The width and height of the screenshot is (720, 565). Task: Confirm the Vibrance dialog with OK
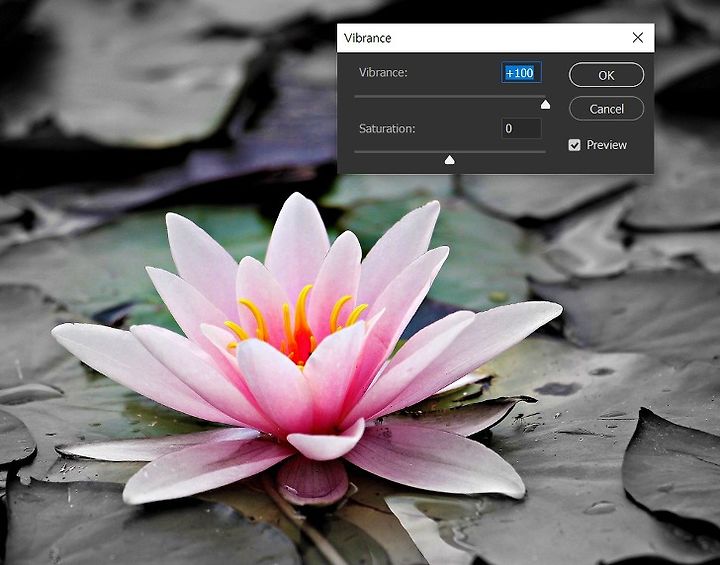[x=606, y=75]
